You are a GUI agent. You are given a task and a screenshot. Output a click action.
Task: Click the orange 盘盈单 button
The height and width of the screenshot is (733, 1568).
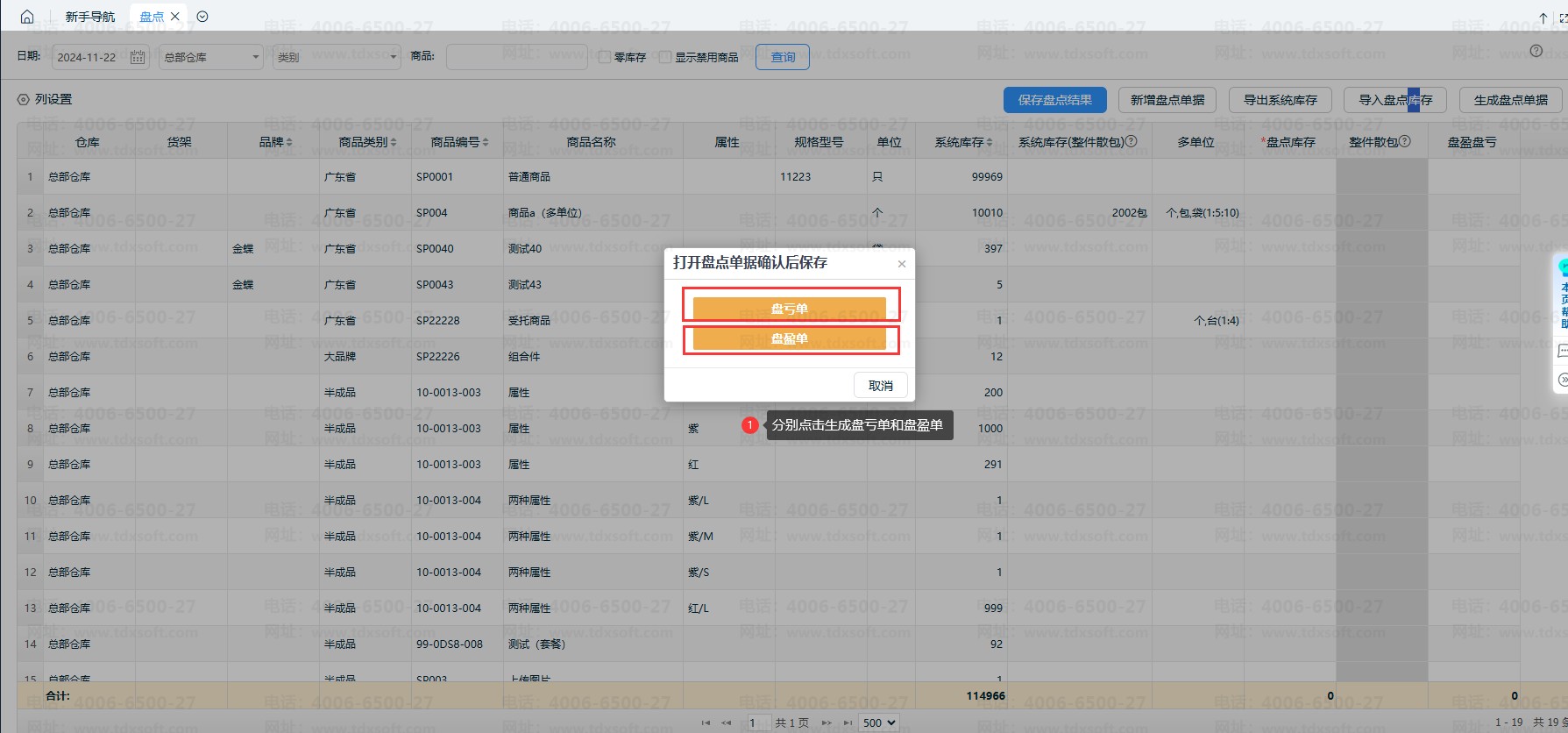[789, 339]
